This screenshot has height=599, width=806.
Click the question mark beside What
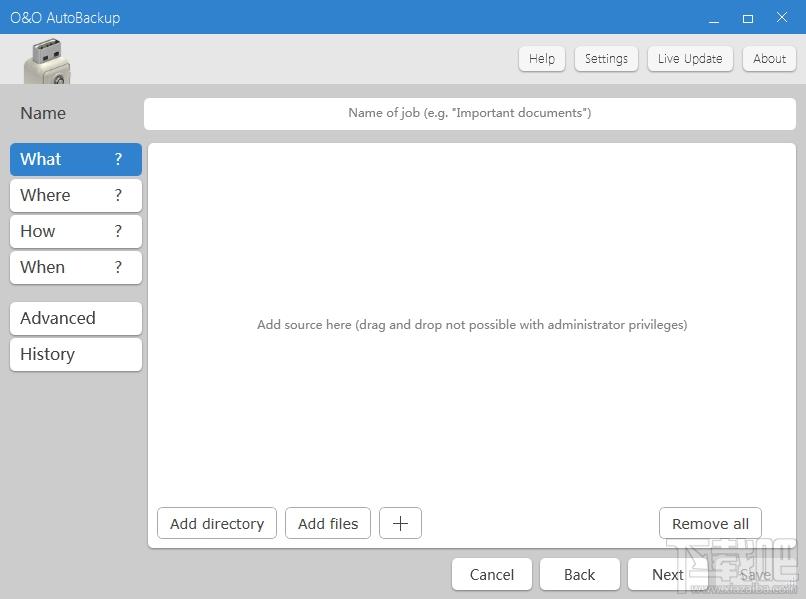coord(118,159)
